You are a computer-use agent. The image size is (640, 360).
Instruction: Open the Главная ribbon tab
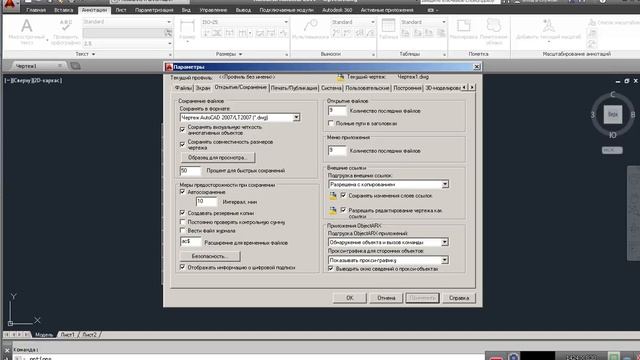[x=36, y=10]
